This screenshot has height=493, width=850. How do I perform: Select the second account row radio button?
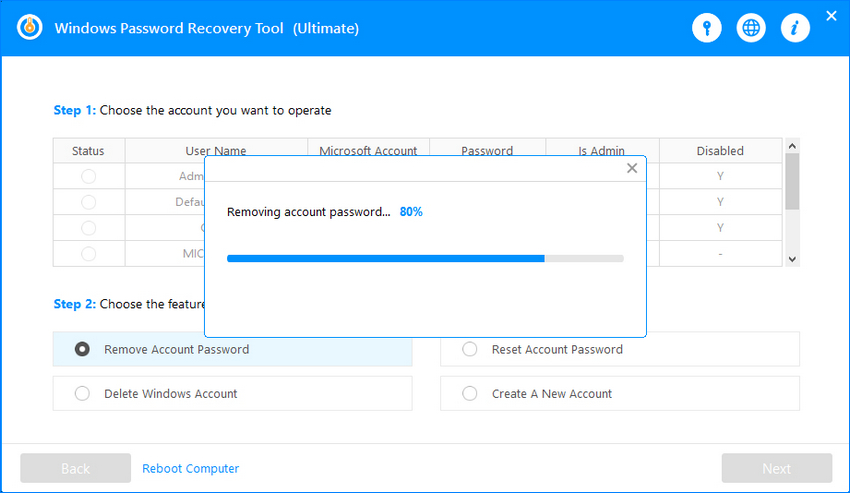[x=88, y=202]
